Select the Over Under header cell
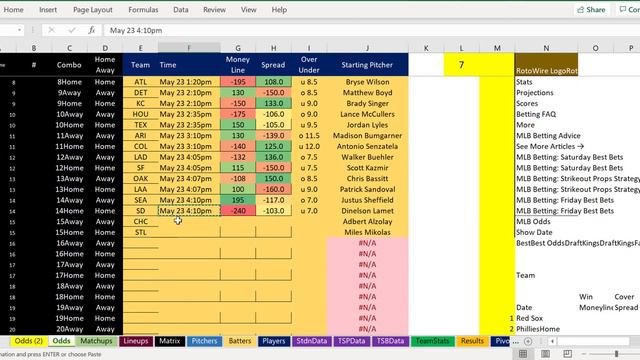Screen dimensions: 640x360 (x=309, y=64)
